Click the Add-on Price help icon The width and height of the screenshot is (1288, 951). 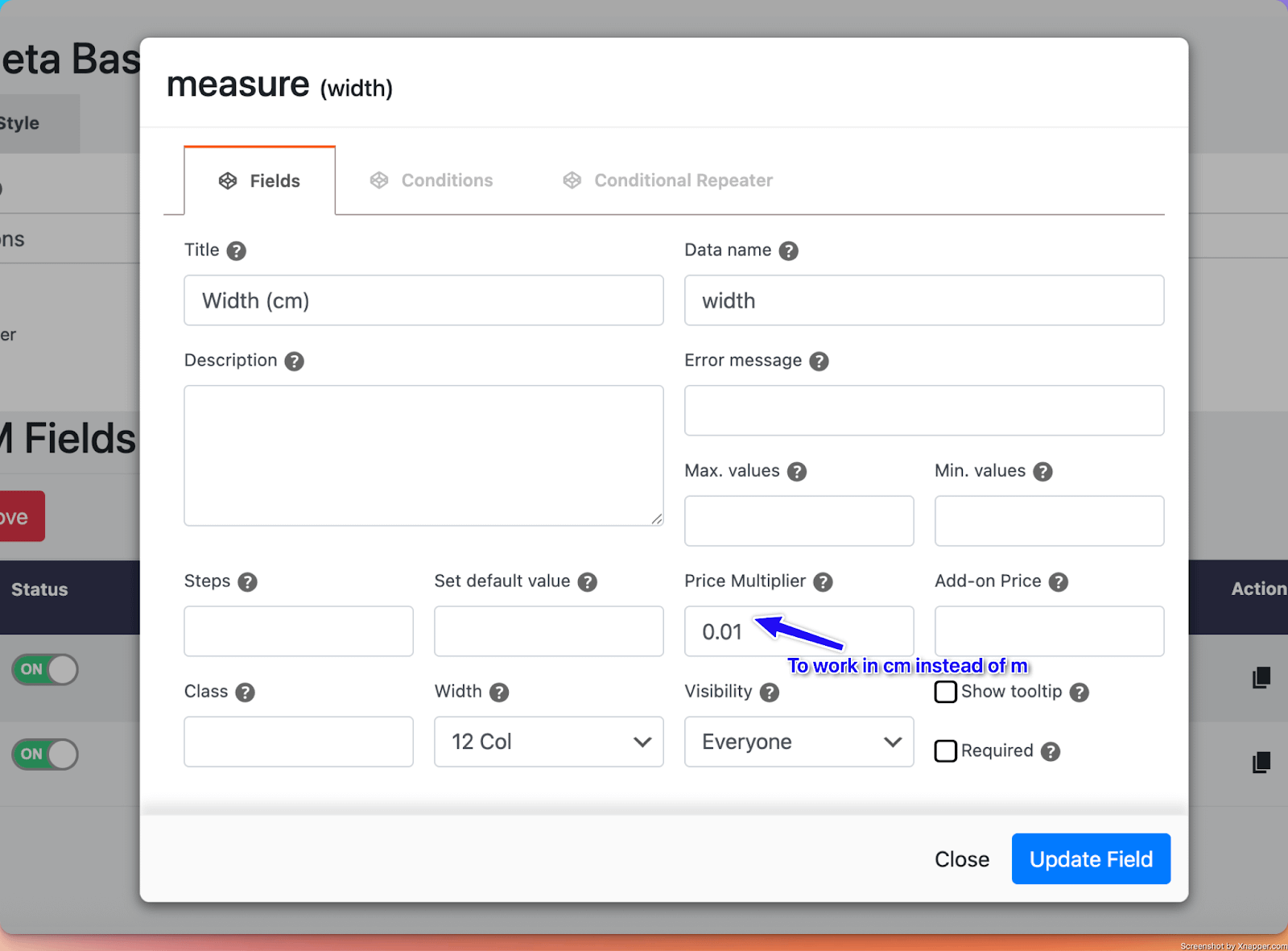pyautogui.click(x=1059, y=581)
